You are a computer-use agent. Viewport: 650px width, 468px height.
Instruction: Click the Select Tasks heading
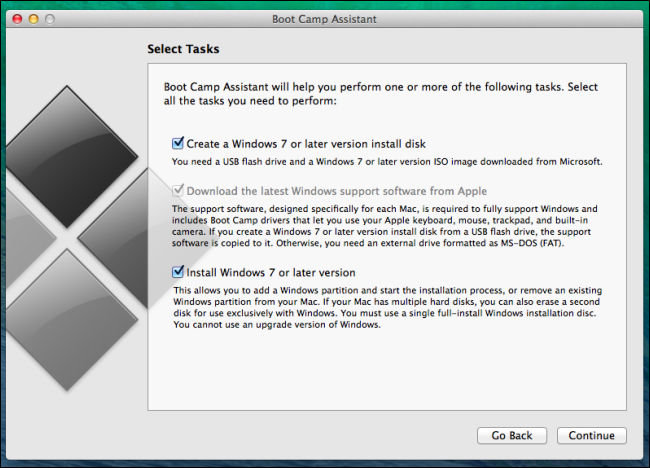pos(183,49)
